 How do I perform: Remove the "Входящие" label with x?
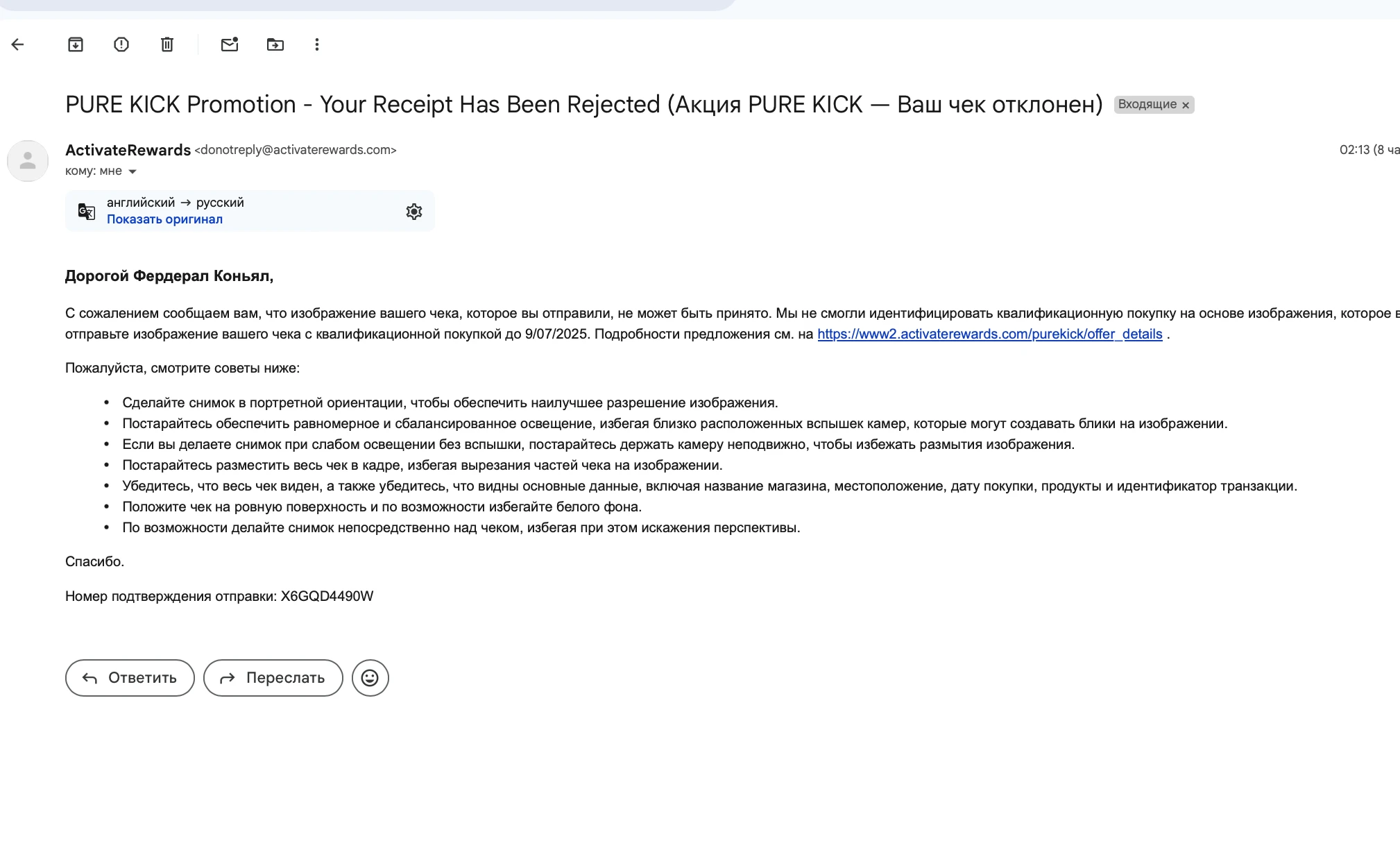pyautogui.click(x=1186, y=105)
